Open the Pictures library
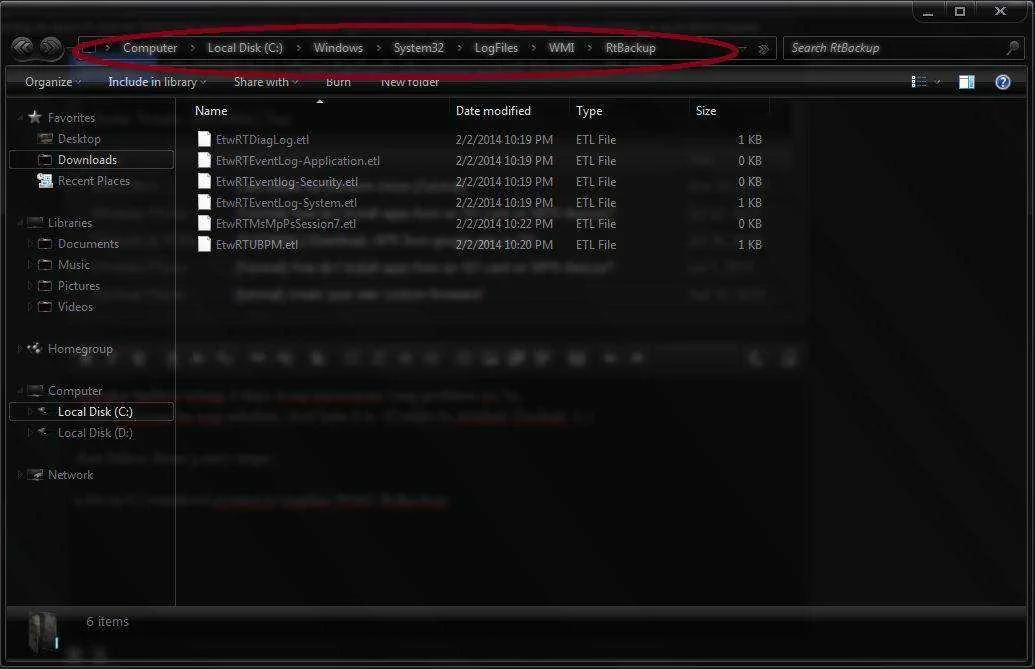1035x669 pixels. [x=79, y=286]
